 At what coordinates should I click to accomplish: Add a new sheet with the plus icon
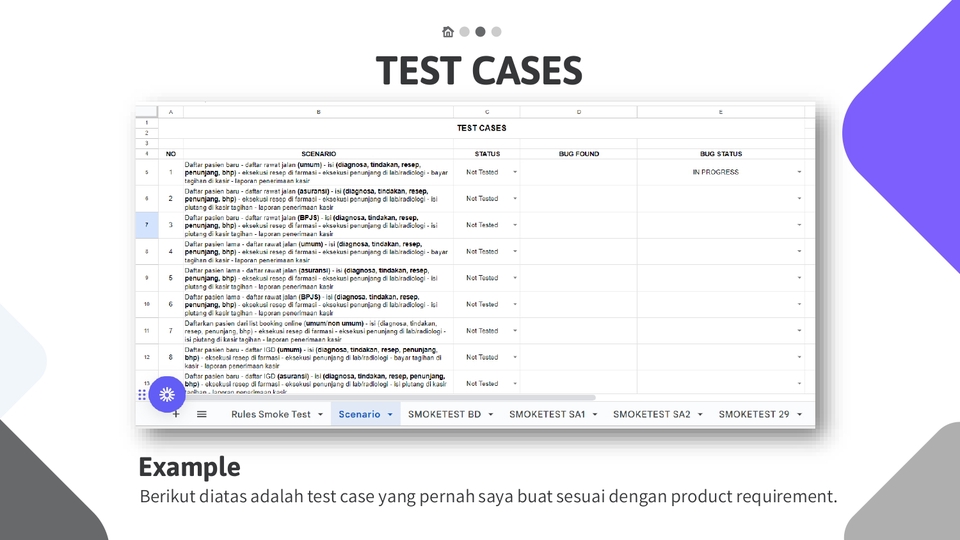point(176,414)
